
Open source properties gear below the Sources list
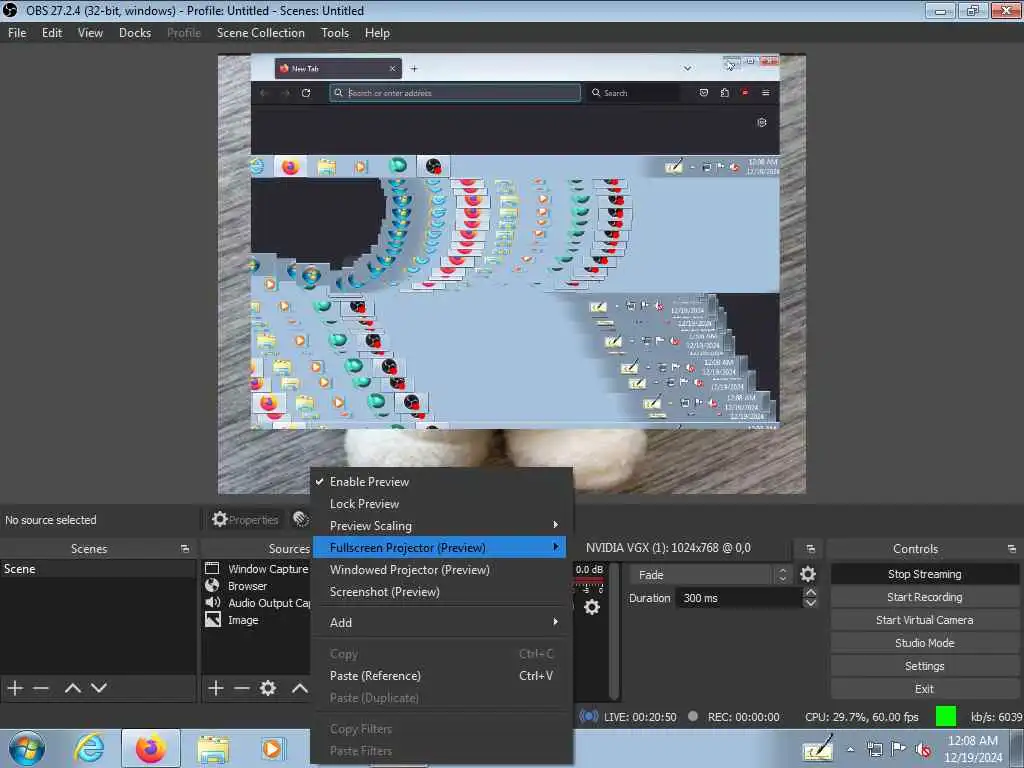pyautogui.click(x=268, y=688)
